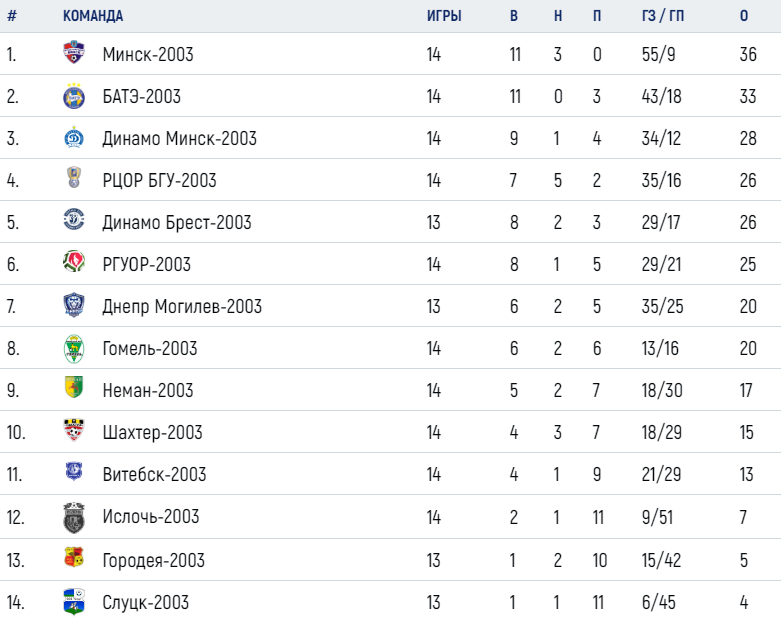Click the ГЗ / ГП column header
Screen dimensions: 781x619
[x=662, y=16]
